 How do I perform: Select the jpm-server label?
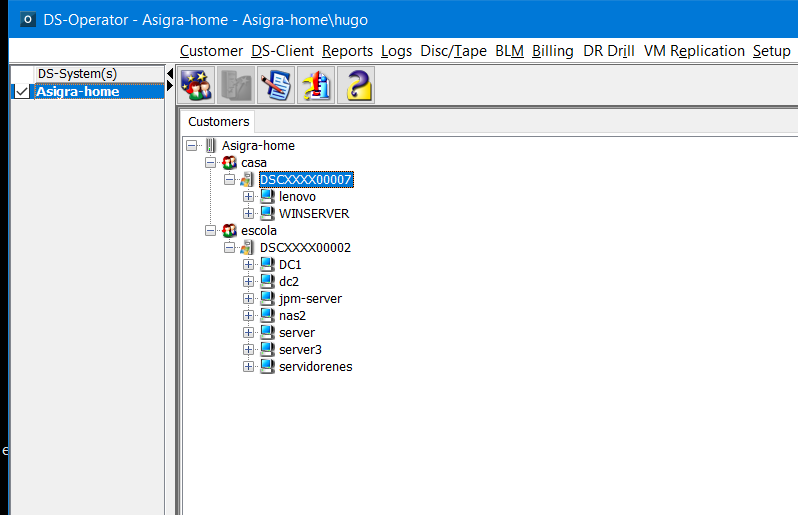pos(310,299)
